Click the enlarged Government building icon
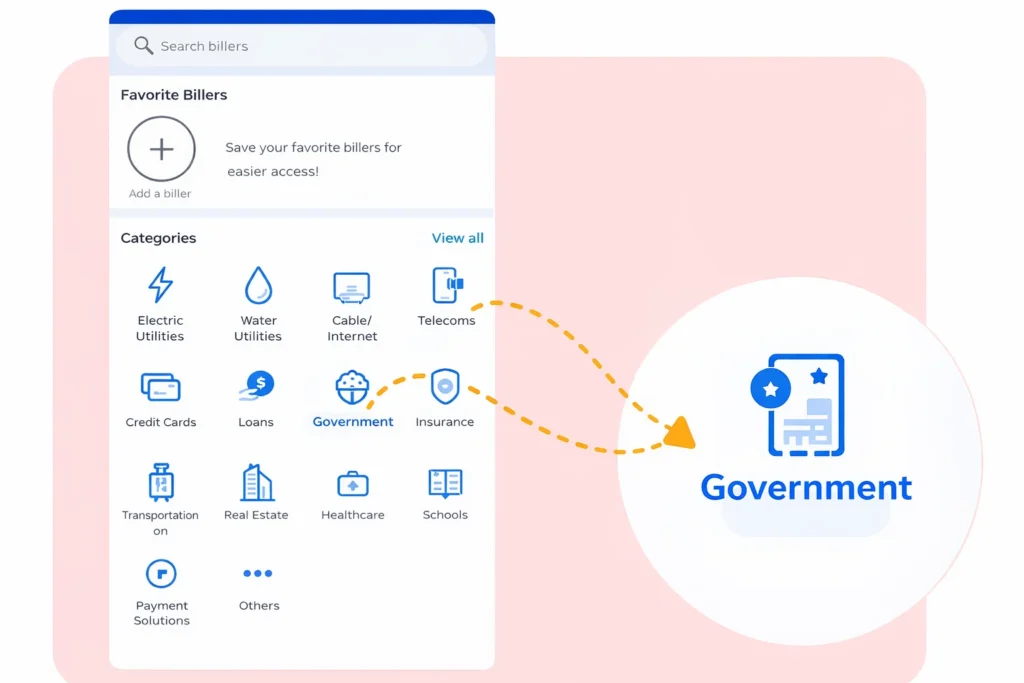The image size is (1024, 683). (797, 405)
